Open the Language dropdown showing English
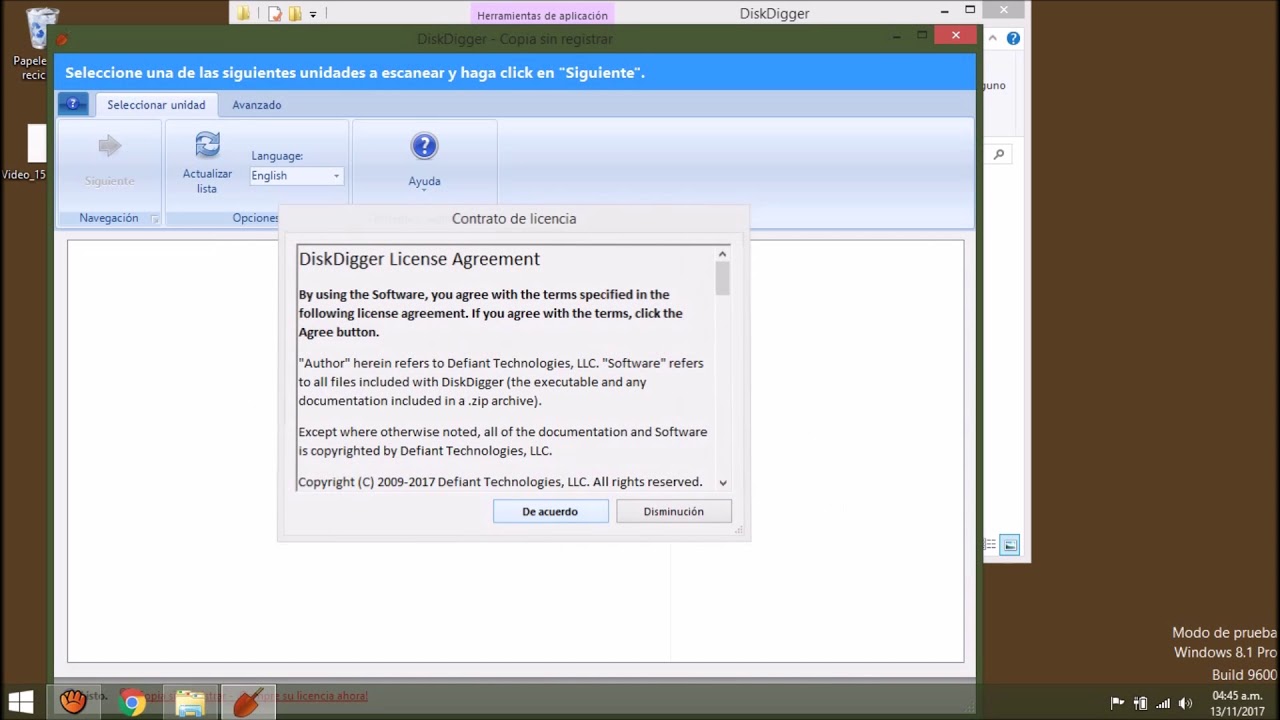 [296, 176]
